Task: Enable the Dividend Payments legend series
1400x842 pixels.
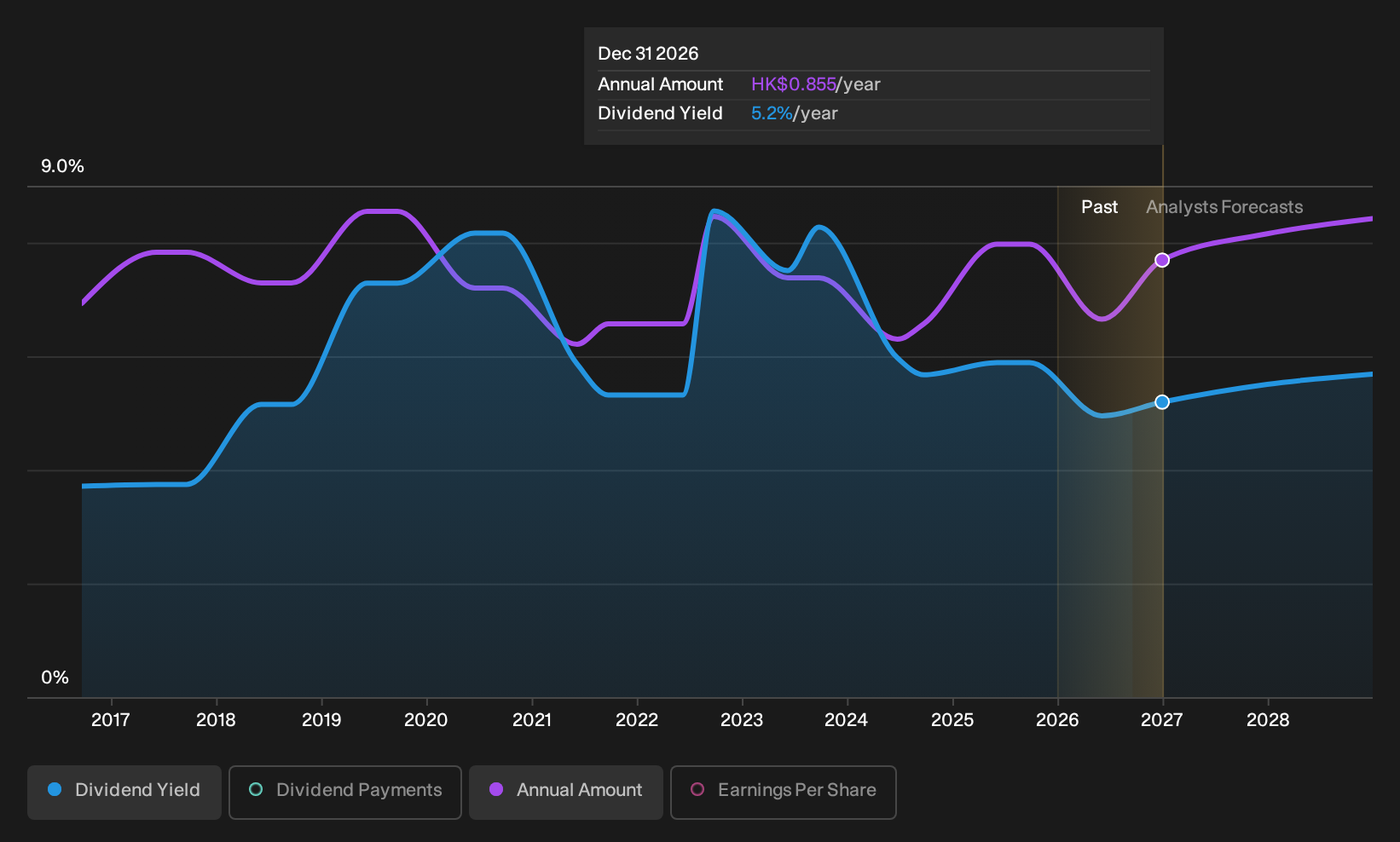Action: [345, 792]
